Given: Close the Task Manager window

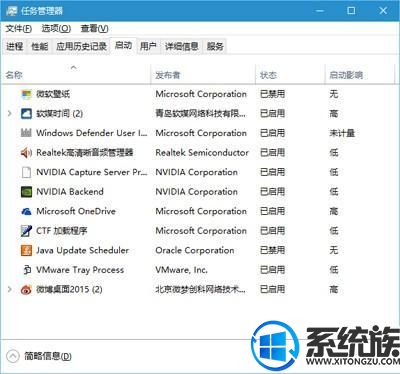Looking at the screenshot, I should (383, 11).
